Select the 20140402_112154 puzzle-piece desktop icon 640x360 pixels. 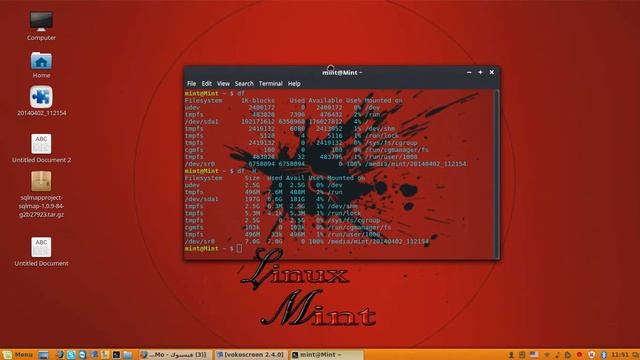pyautogui.click(x=41, y=97)
